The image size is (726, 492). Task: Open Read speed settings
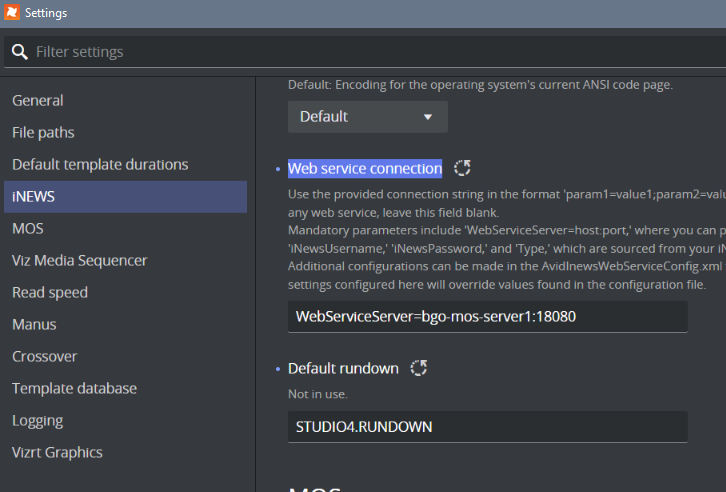(x=50, y=293)
